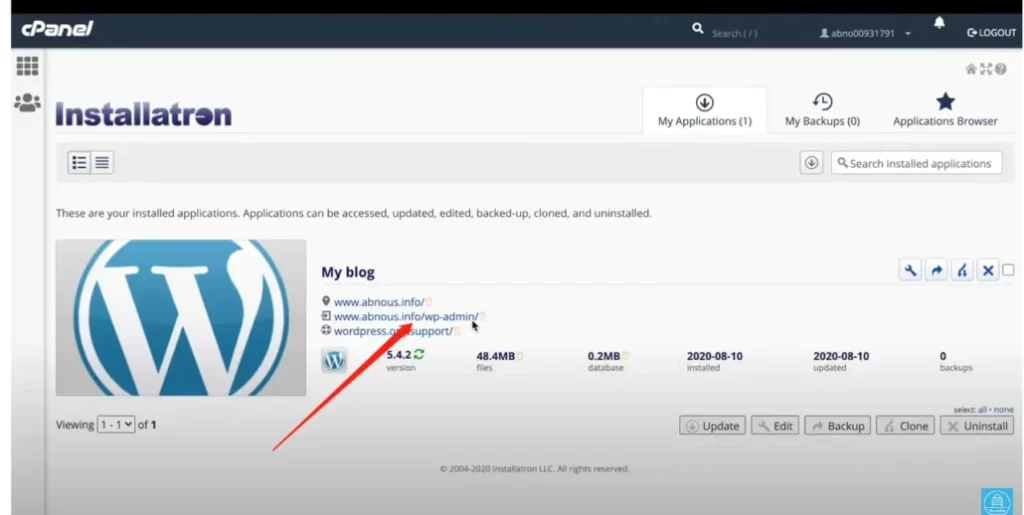Tick the checkbox for My blog

(x=1008, y=270)
